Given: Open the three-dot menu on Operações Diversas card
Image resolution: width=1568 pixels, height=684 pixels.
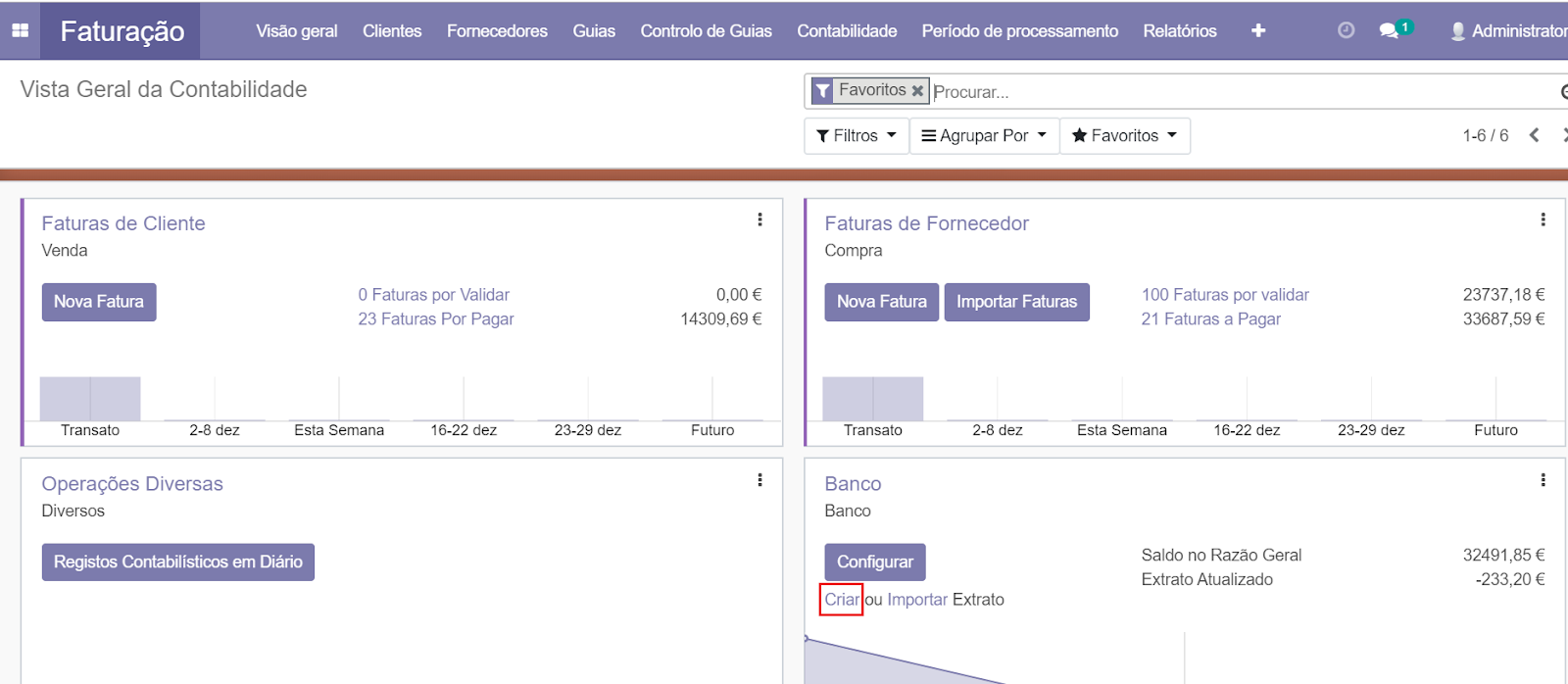Looking at the screenshot, I should (759, 480).
